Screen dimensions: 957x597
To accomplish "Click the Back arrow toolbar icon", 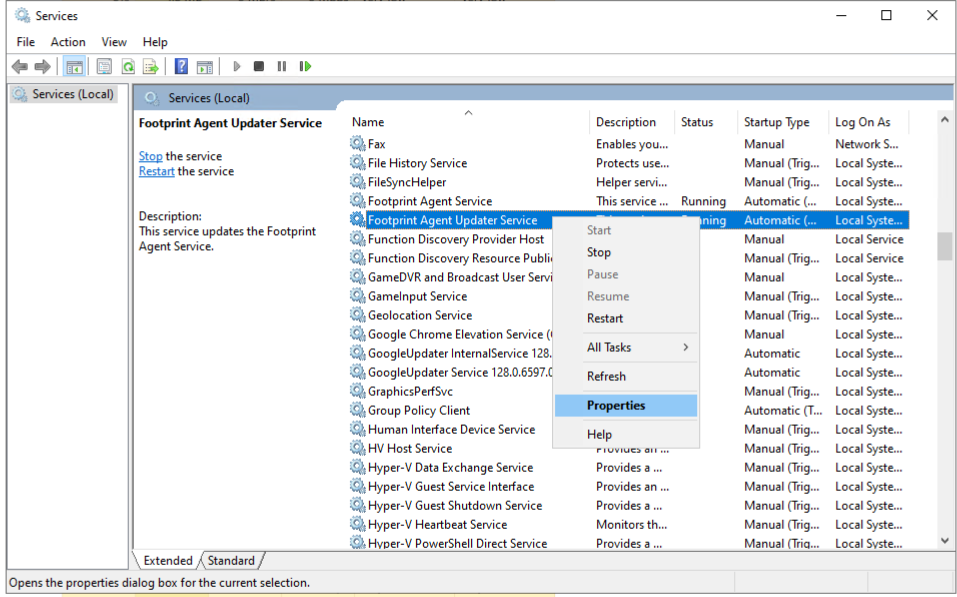I will coord(20,66).
